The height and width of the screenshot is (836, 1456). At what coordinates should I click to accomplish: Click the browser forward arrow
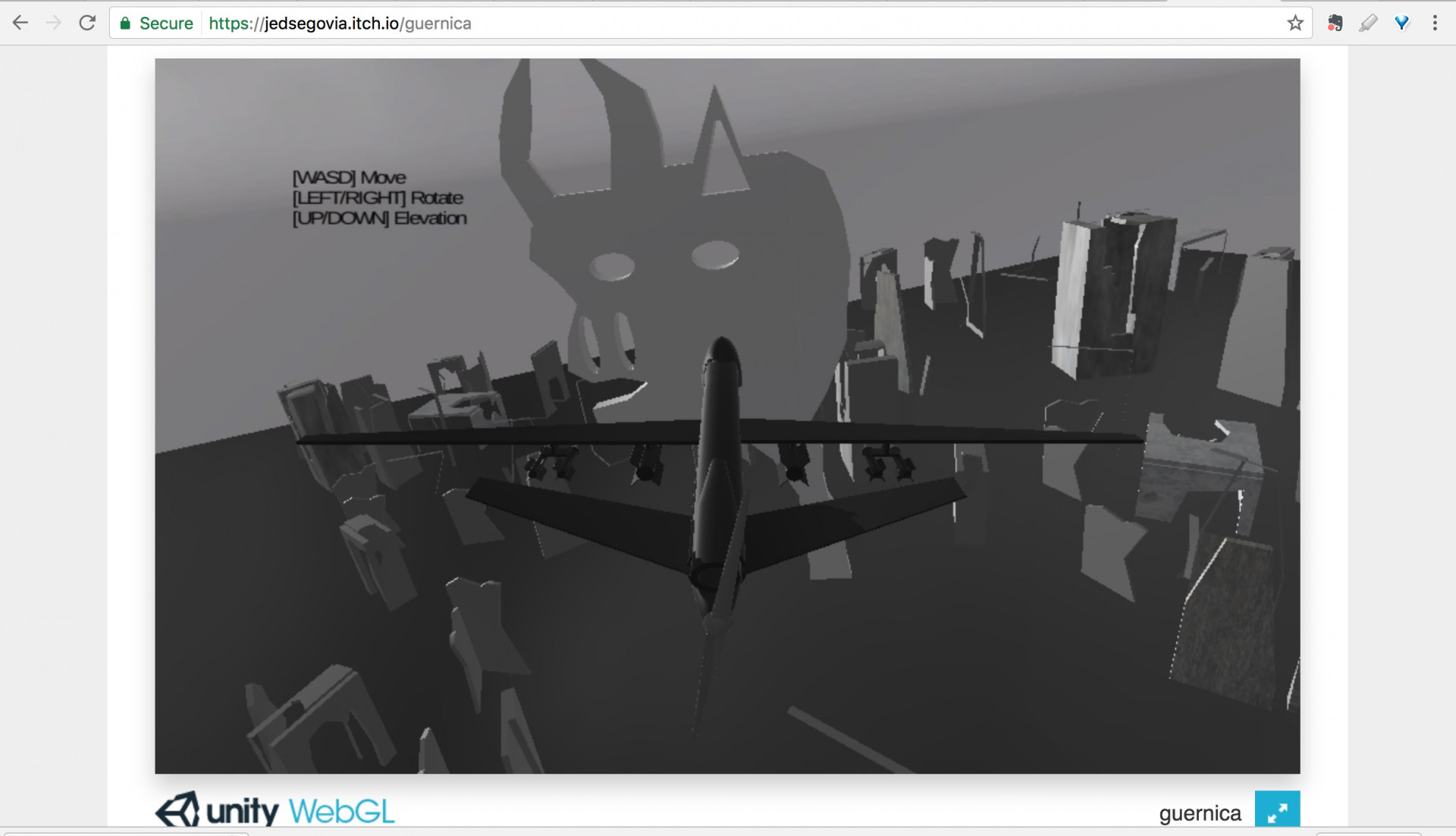pos(53,23)
